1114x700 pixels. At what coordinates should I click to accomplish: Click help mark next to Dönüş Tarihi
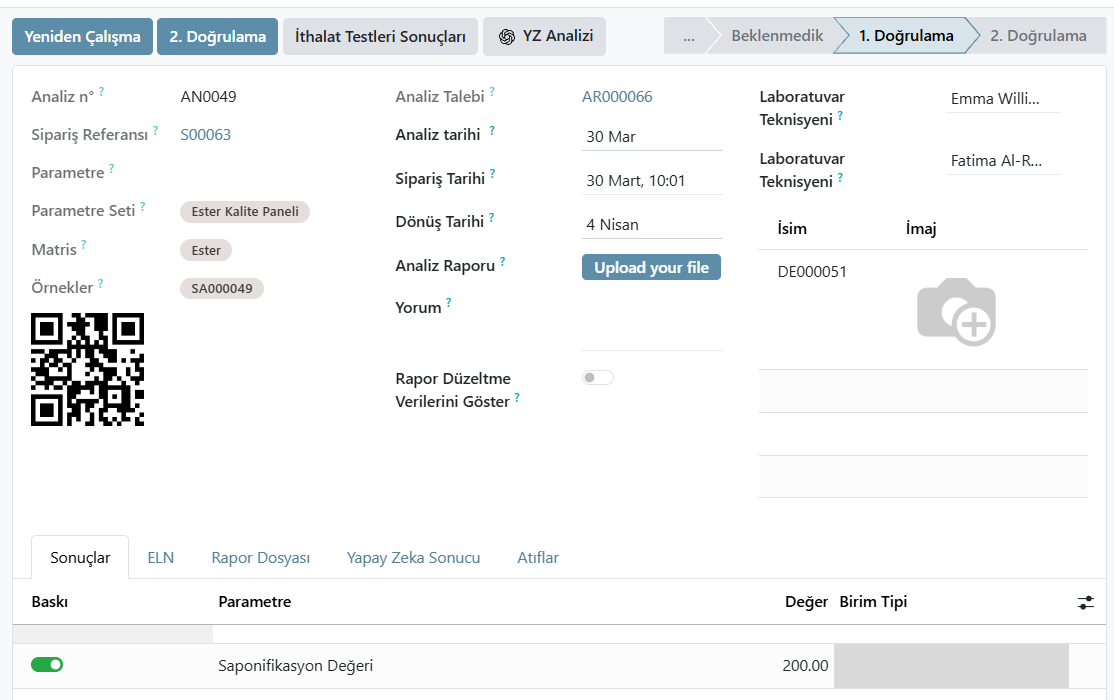[491, 217]
